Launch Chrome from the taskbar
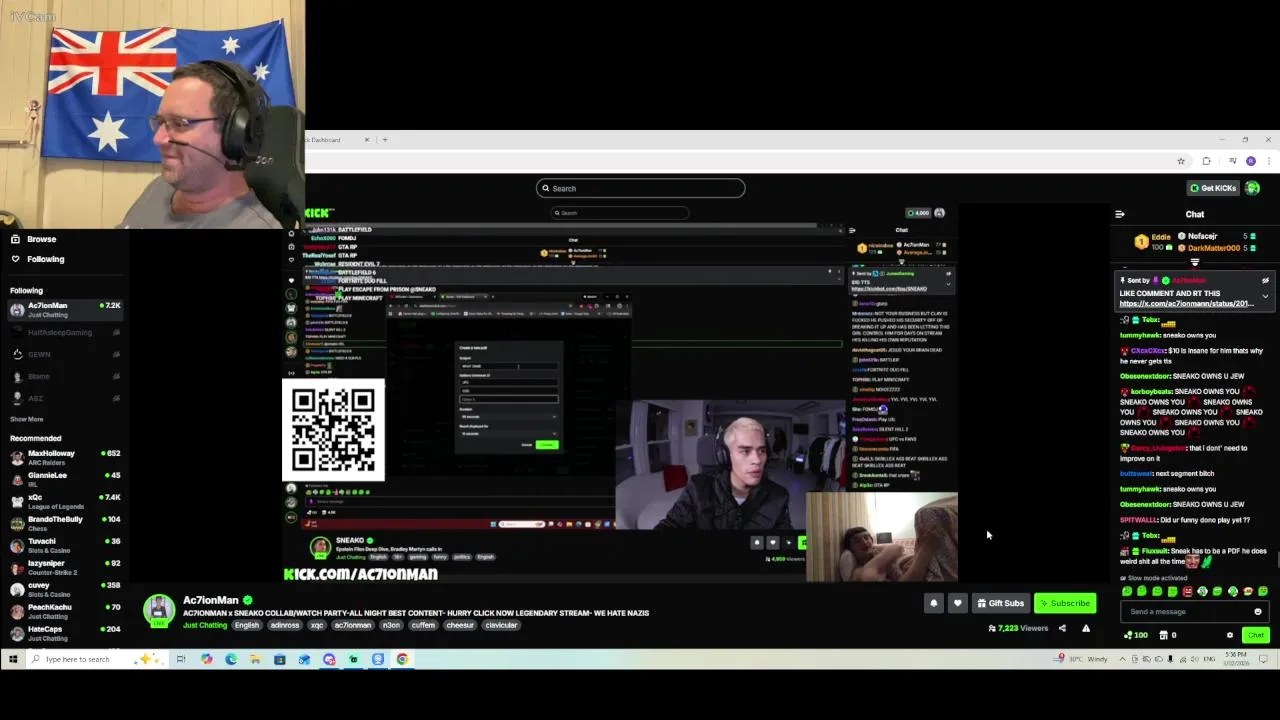 pyautogui.click(x=402, y=659)
